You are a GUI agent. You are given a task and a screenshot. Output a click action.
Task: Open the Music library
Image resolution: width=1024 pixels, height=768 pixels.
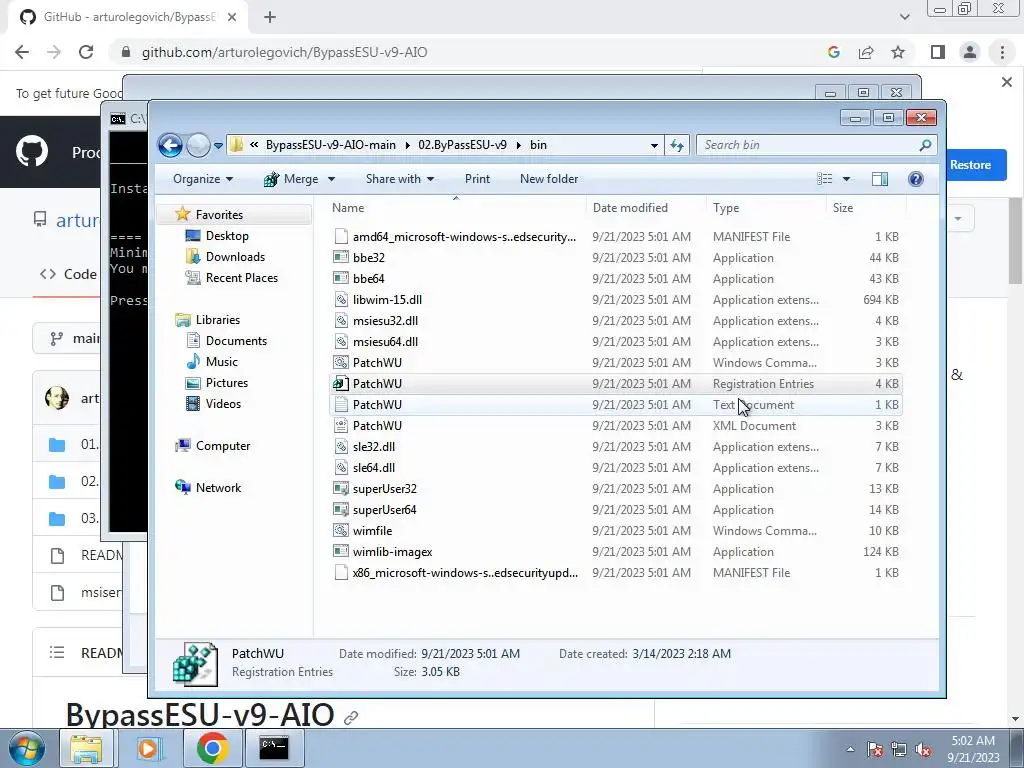coord(221,362)
